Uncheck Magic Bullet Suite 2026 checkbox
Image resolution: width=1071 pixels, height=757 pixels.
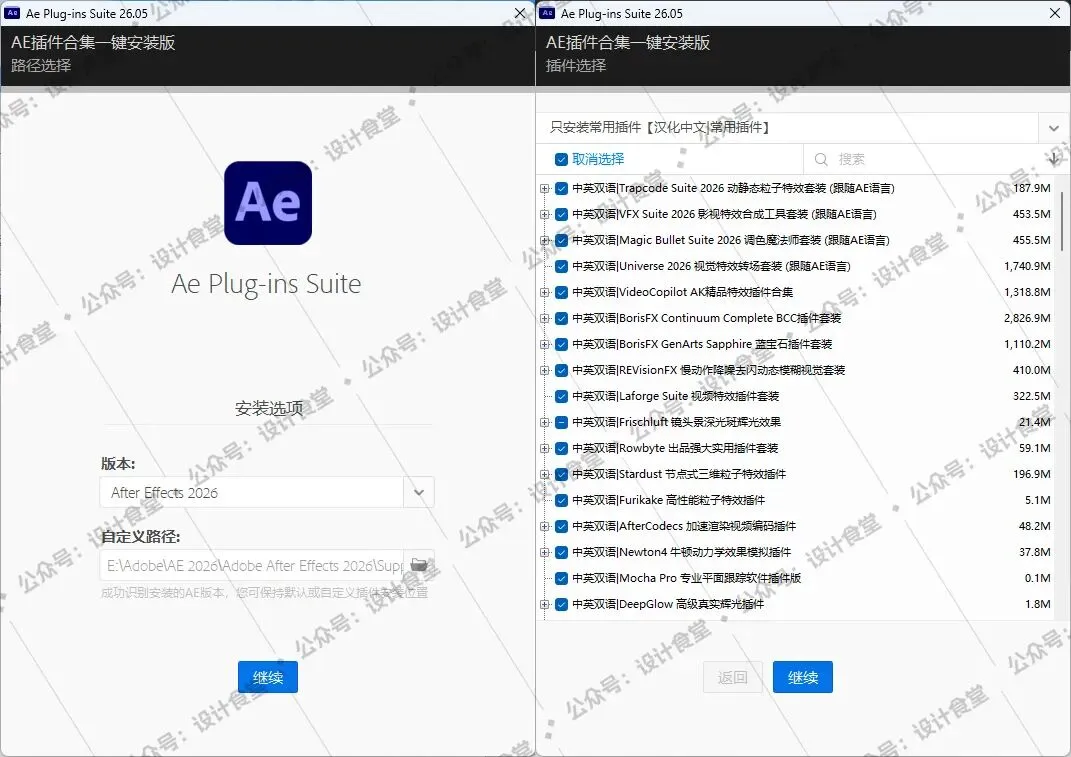coord(561,240)
